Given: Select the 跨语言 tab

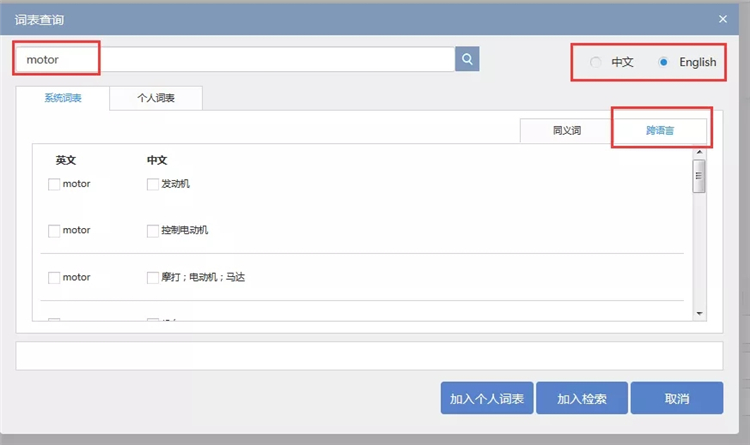Looking at the screenshot, I should pos(660,131).
